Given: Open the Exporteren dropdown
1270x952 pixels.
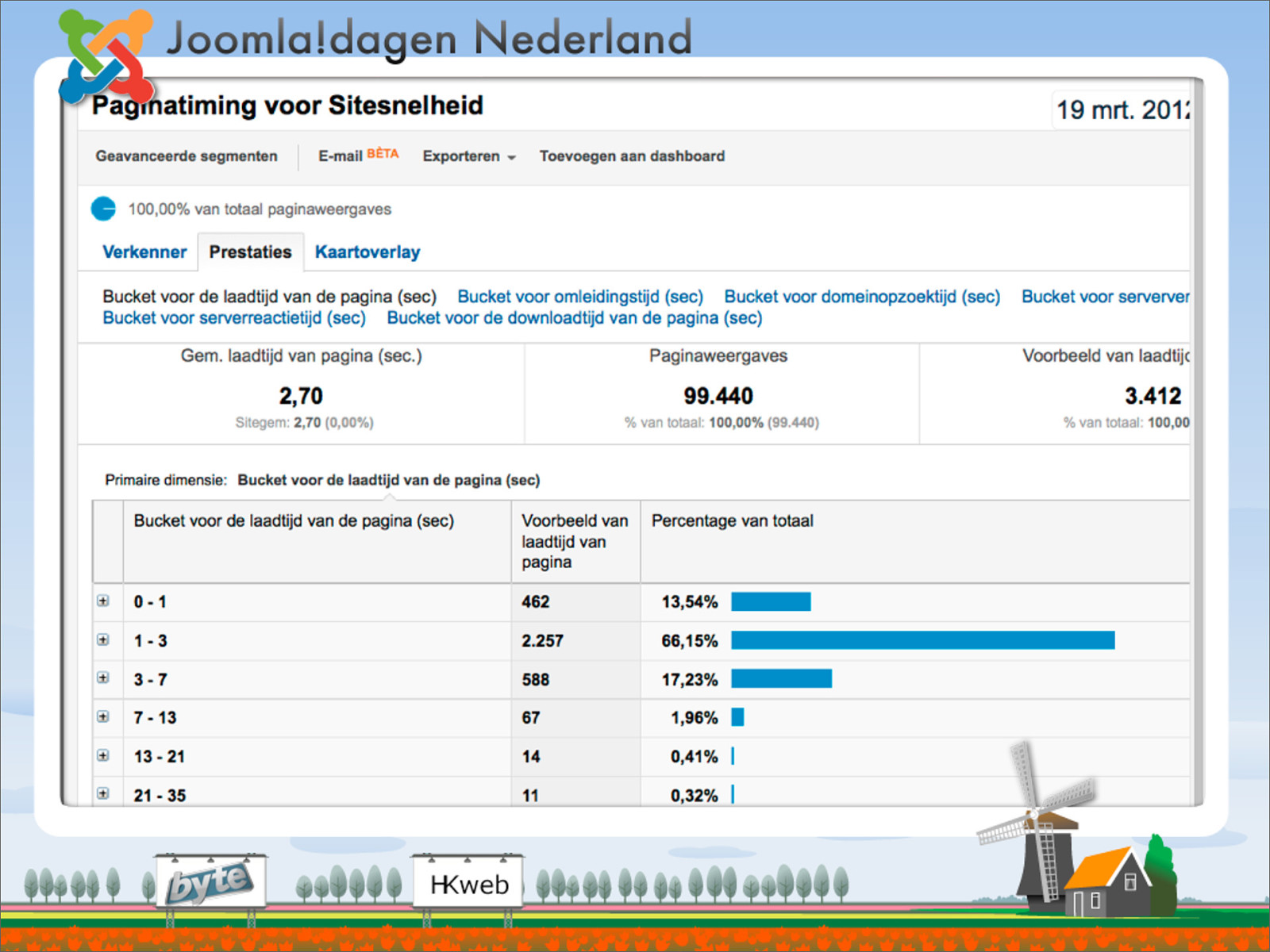Looking at the screenshot, I should pos(469,156).
